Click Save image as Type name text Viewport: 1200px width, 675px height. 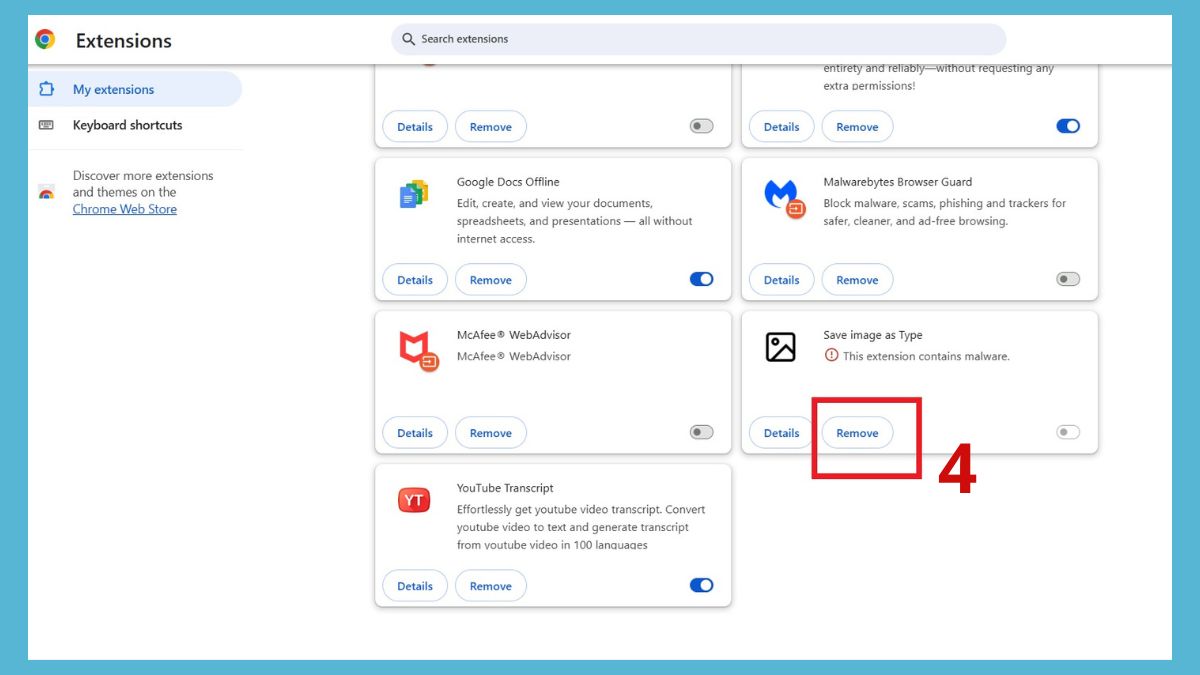pyautogui.click(x=873, y=335)
